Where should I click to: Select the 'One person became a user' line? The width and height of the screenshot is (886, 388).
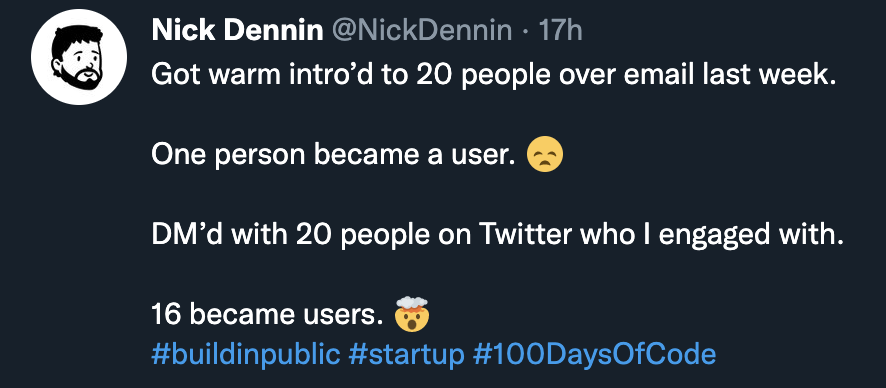(x=334, y=156)
